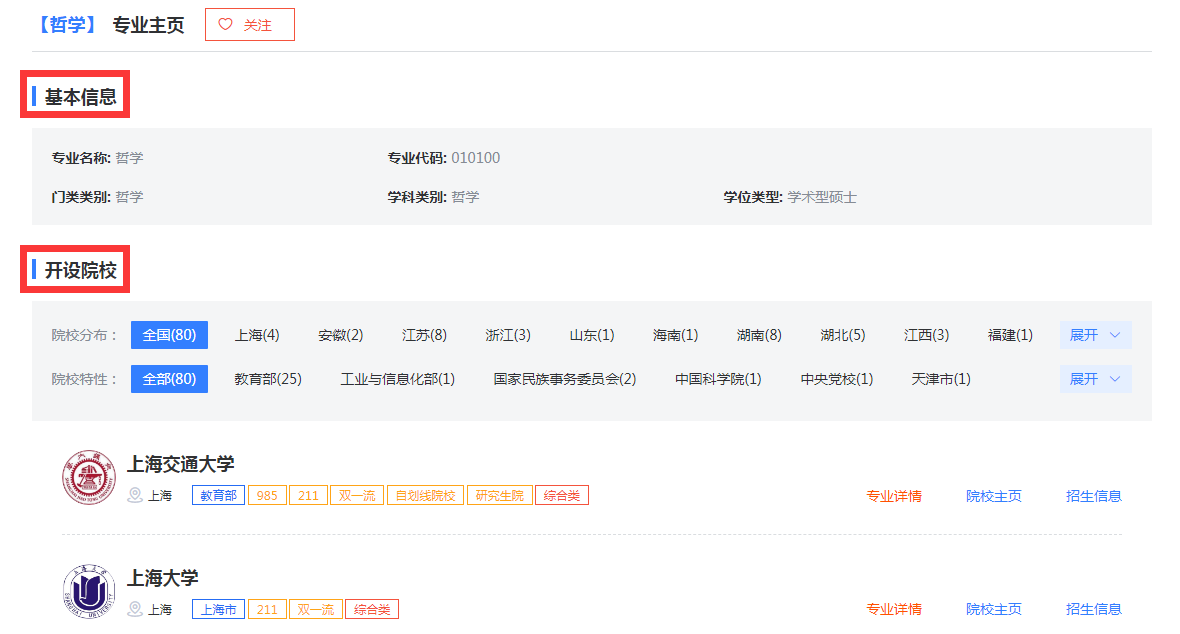The width and height of the screenshot is (1180, 634).
Task: Open 院校主页 for 上海交通大学
Action: pos(994,496)
